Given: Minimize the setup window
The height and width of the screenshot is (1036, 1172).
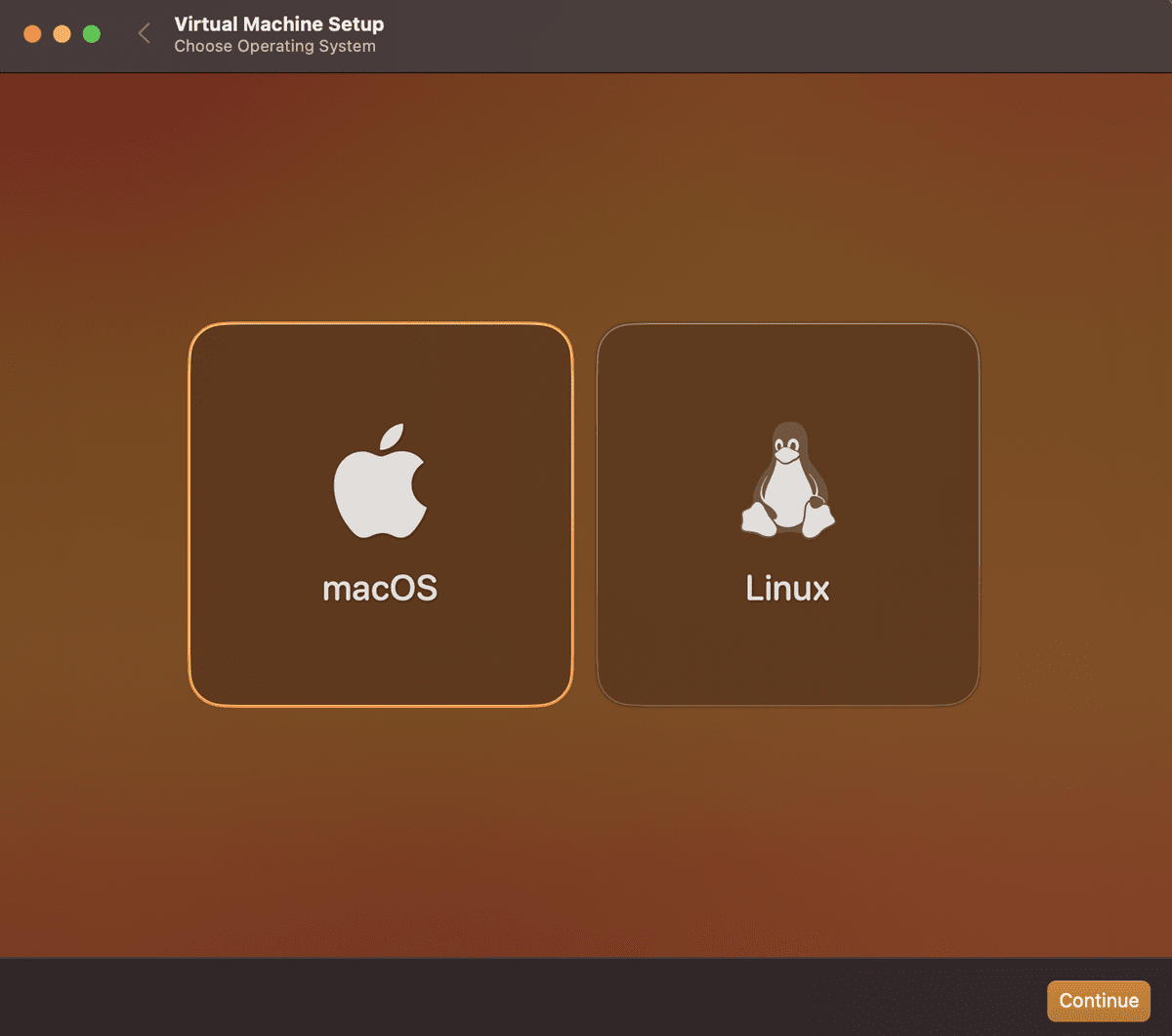Looking at the screenshot, I should [62, 34].
